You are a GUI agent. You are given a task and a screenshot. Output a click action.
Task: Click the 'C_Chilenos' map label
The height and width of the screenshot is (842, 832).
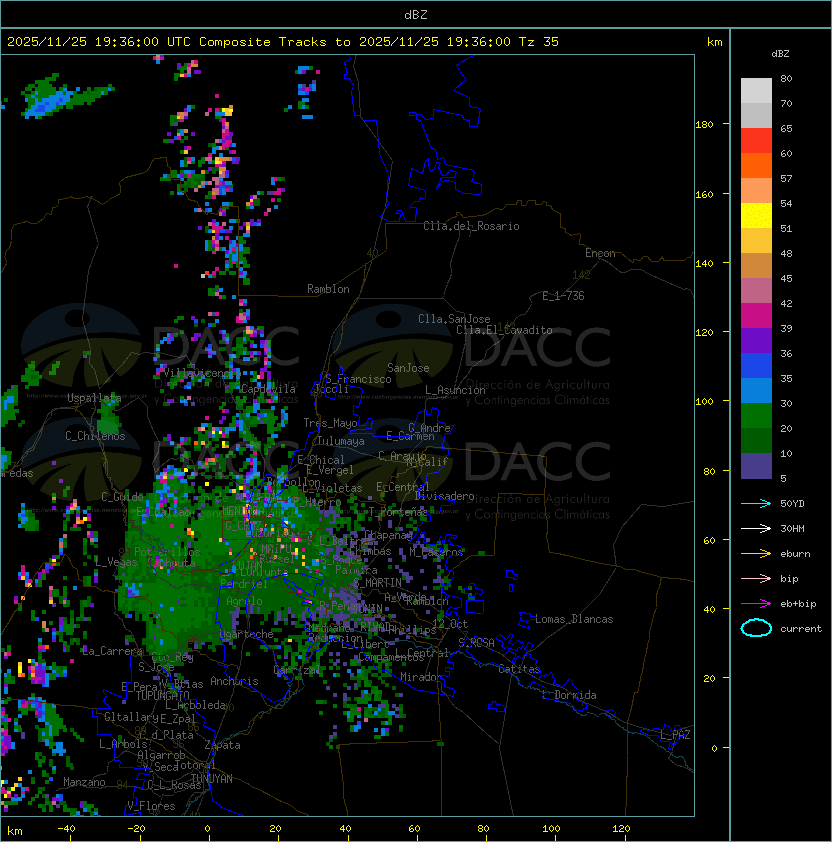(95, 436)
